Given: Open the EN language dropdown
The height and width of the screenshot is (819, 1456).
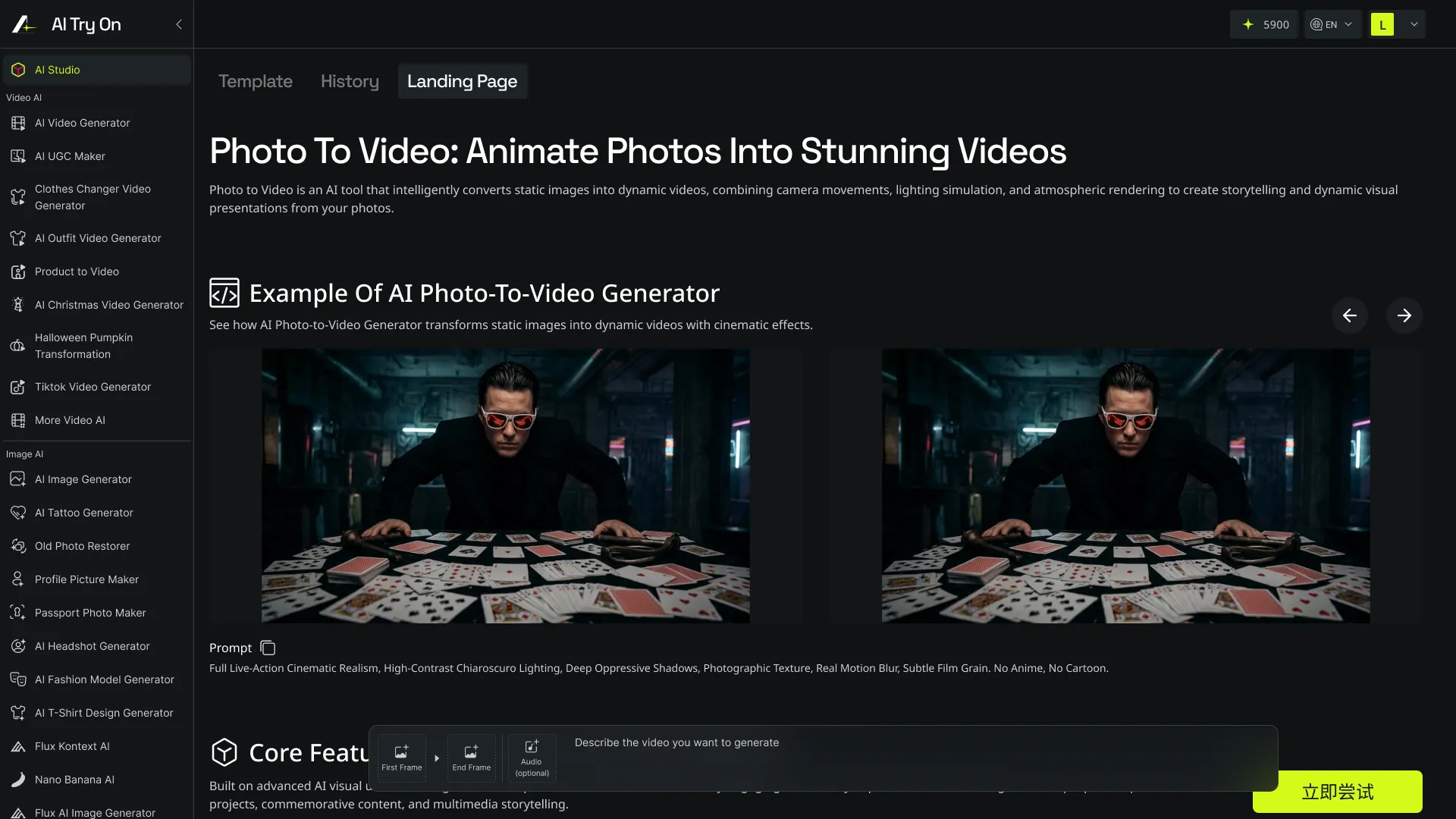Looking at the screenshot, I should coord(1332,24).
